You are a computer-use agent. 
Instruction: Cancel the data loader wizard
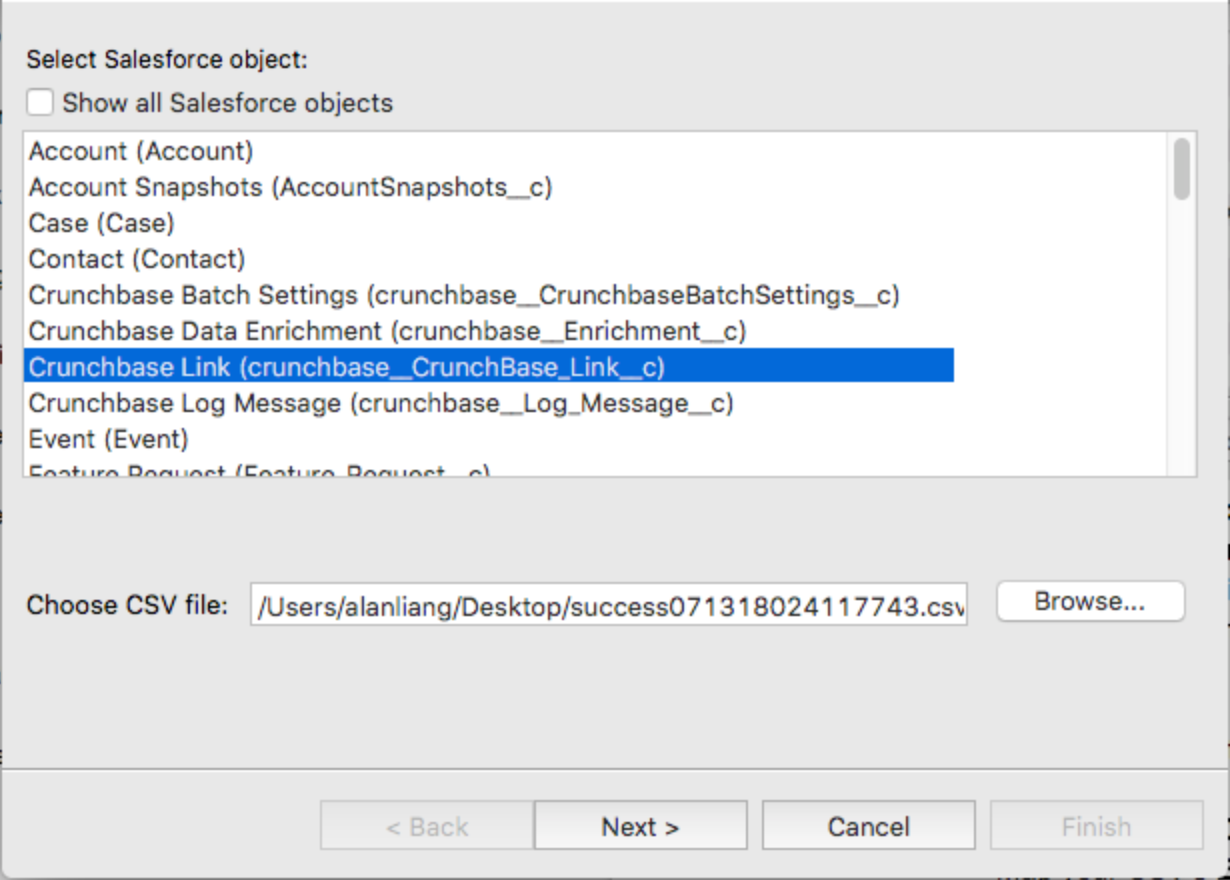[x=868, y=826]
